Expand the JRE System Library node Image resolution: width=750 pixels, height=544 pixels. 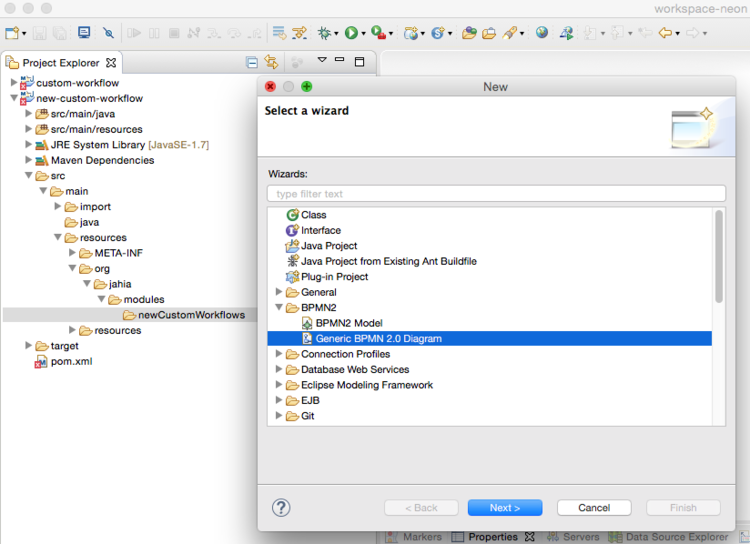coord(29,144)
